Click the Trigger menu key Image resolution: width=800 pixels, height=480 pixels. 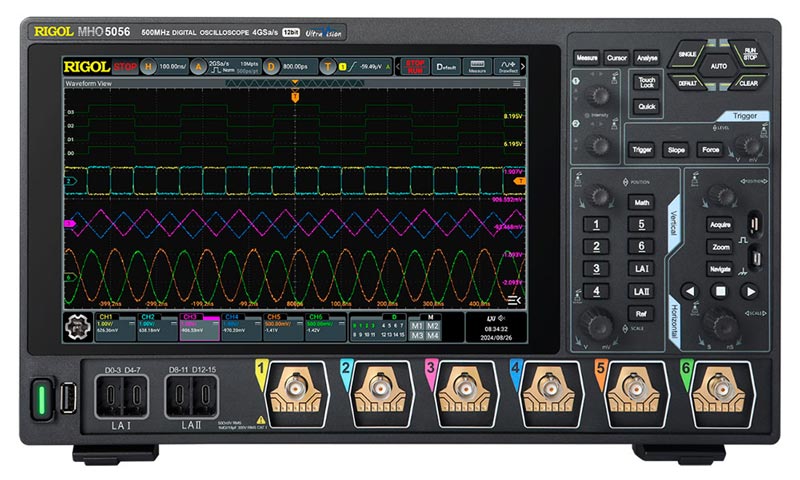[642, 149]
